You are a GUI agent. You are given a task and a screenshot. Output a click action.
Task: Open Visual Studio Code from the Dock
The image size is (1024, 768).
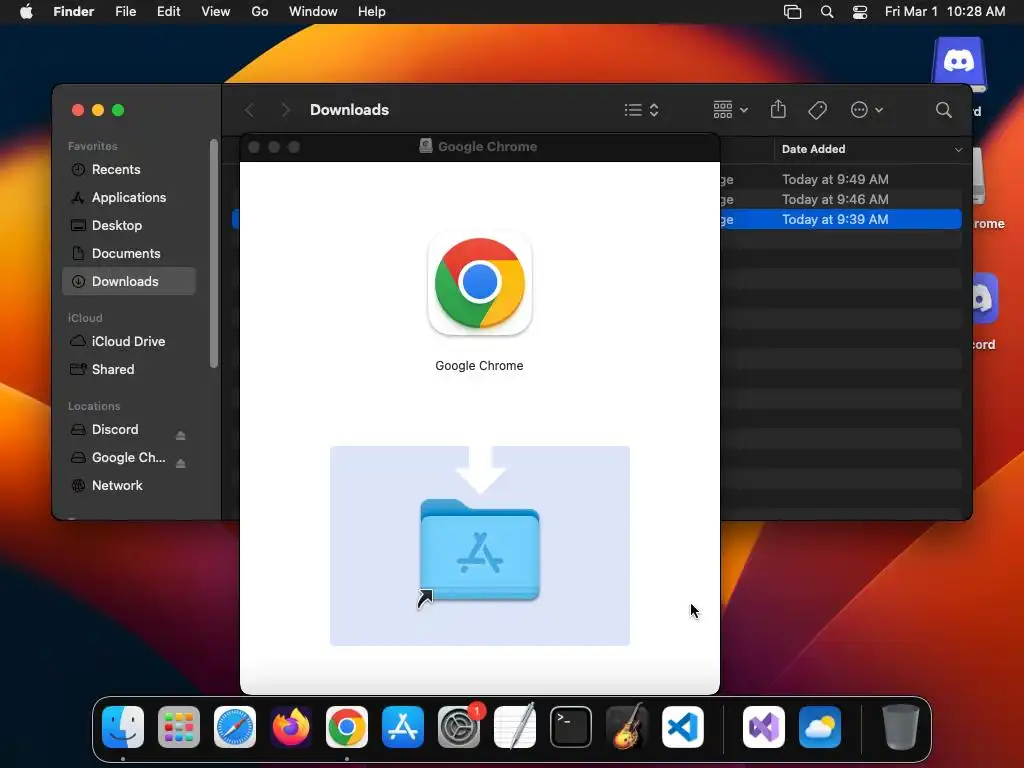click(683, 727)
